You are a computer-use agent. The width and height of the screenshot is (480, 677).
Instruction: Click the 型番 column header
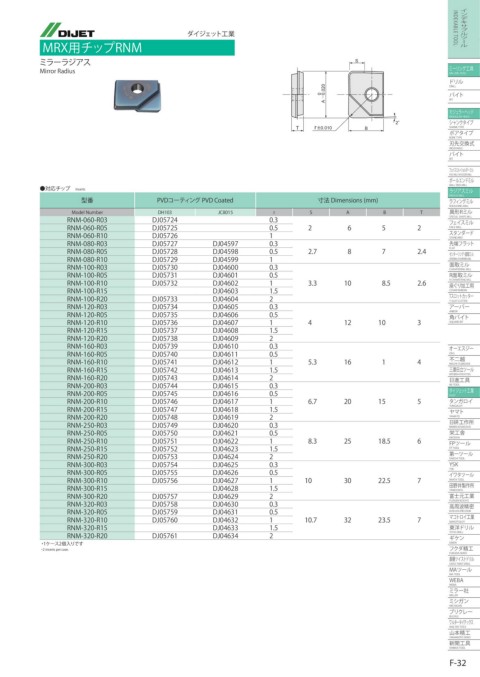click(x=87, y=200)
